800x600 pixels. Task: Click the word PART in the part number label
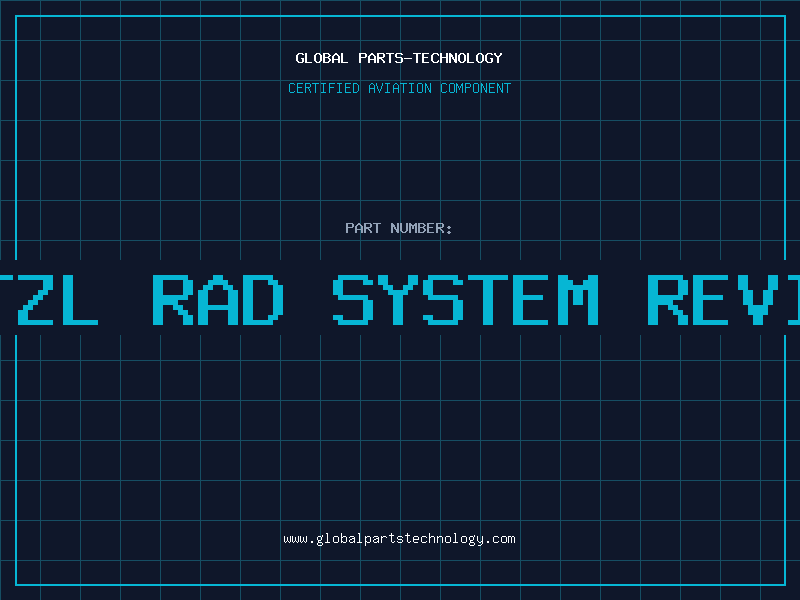pyautogui.click(x=363, y=228)
